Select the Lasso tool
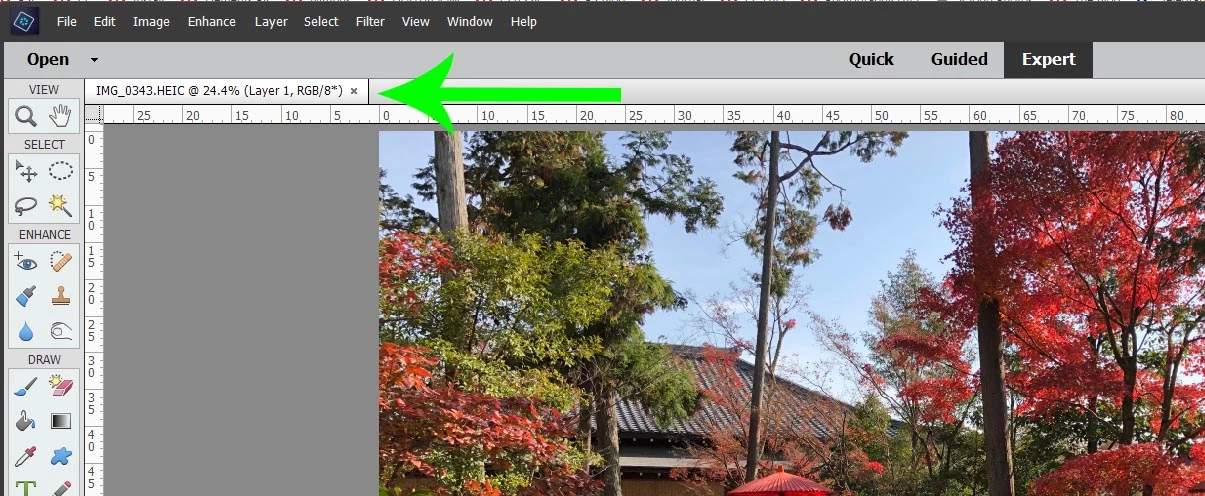This screenshot has width=1205, height=496. pyautogui.click(x=27, y=205)
